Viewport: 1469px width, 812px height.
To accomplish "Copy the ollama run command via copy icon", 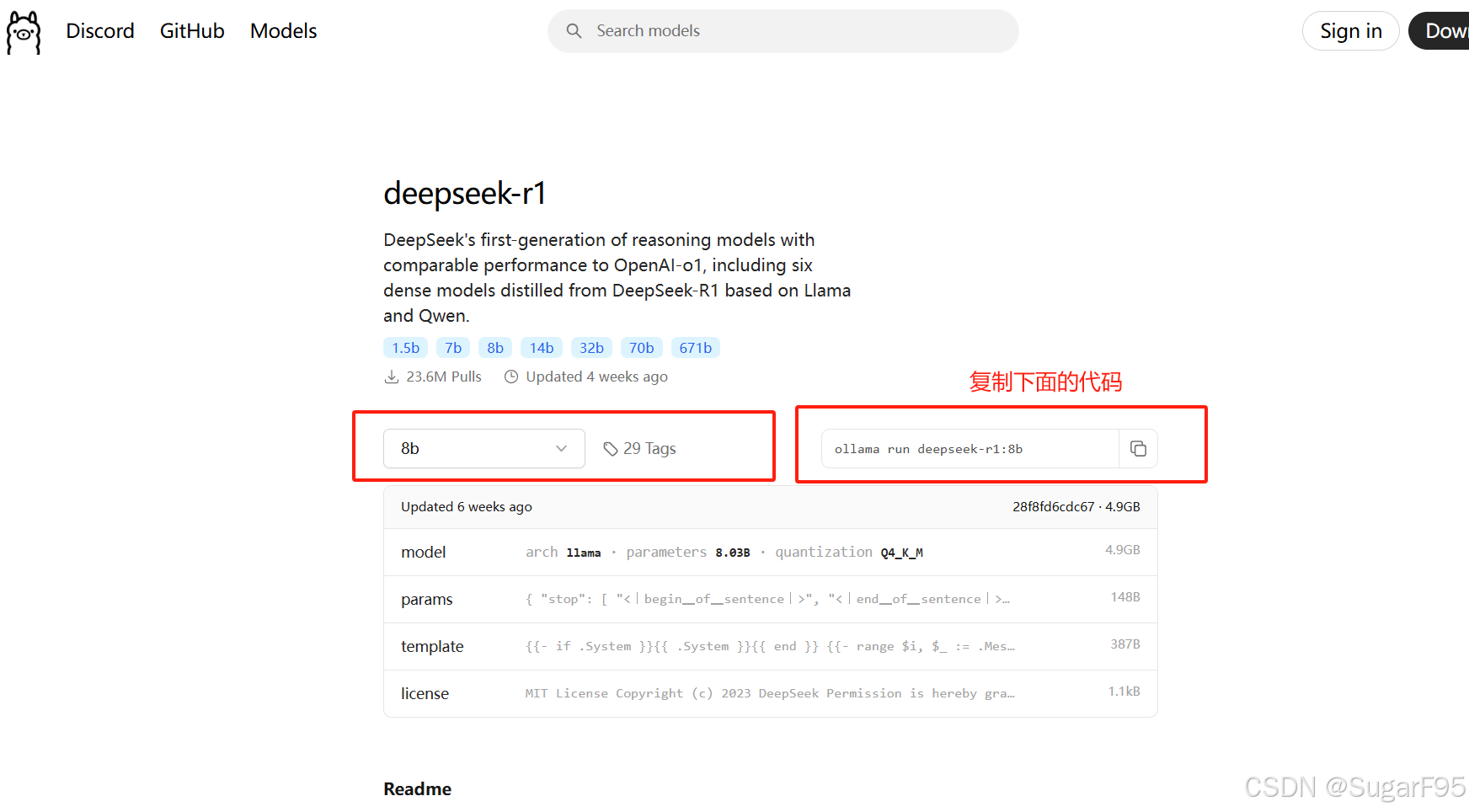I will pos(1138,449).
